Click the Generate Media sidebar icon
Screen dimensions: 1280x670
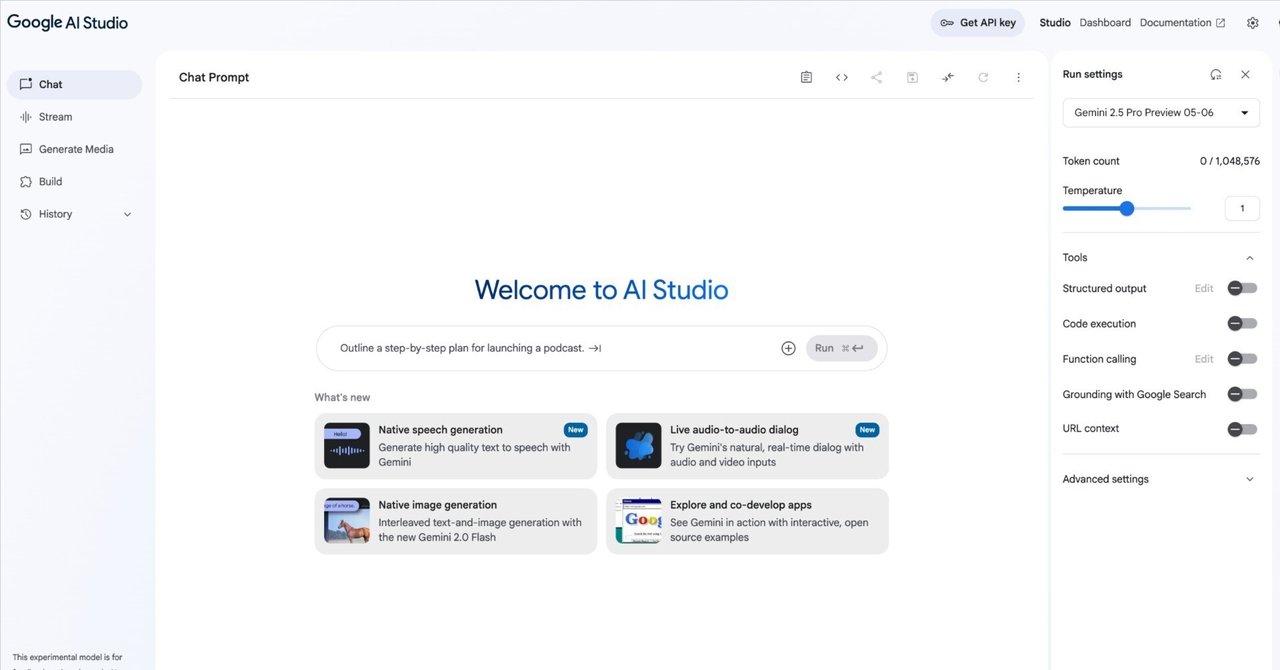26,149
